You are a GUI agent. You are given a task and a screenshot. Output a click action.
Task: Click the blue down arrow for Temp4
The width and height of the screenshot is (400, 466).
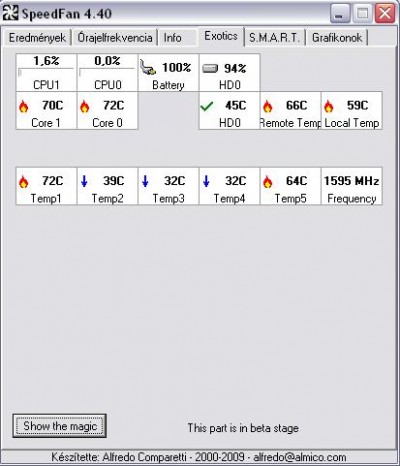[x=206, y=181]
